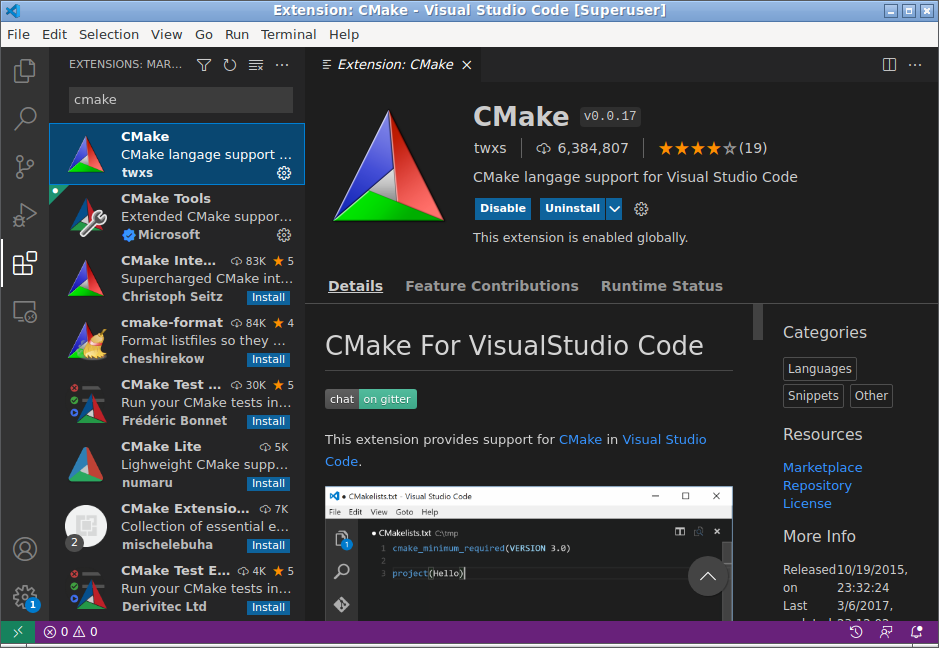Open the View menu

click(166, 35)
